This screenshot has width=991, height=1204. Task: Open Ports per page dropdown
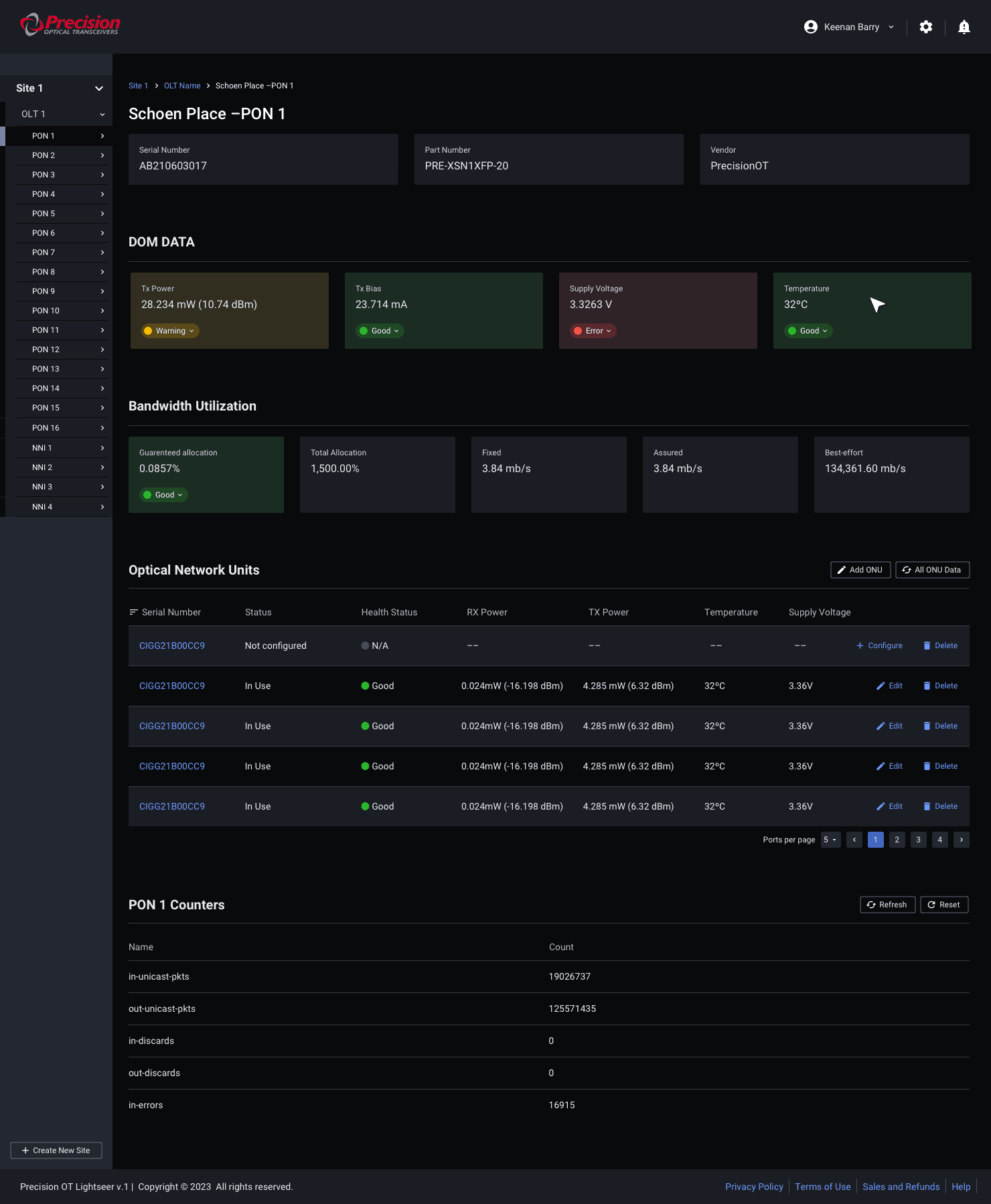[x=830, y=840]
